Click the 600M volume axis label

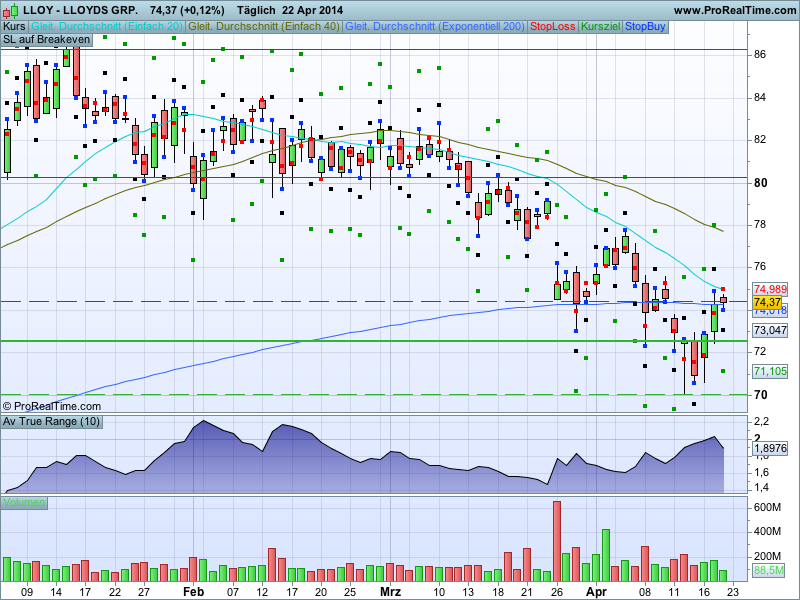coord(767,507)
